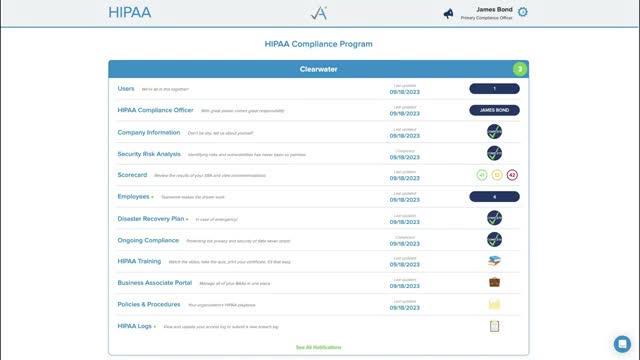
Task: Open Ongoing Compliance section
Action: pyautogui.click(x=148, y=240)
